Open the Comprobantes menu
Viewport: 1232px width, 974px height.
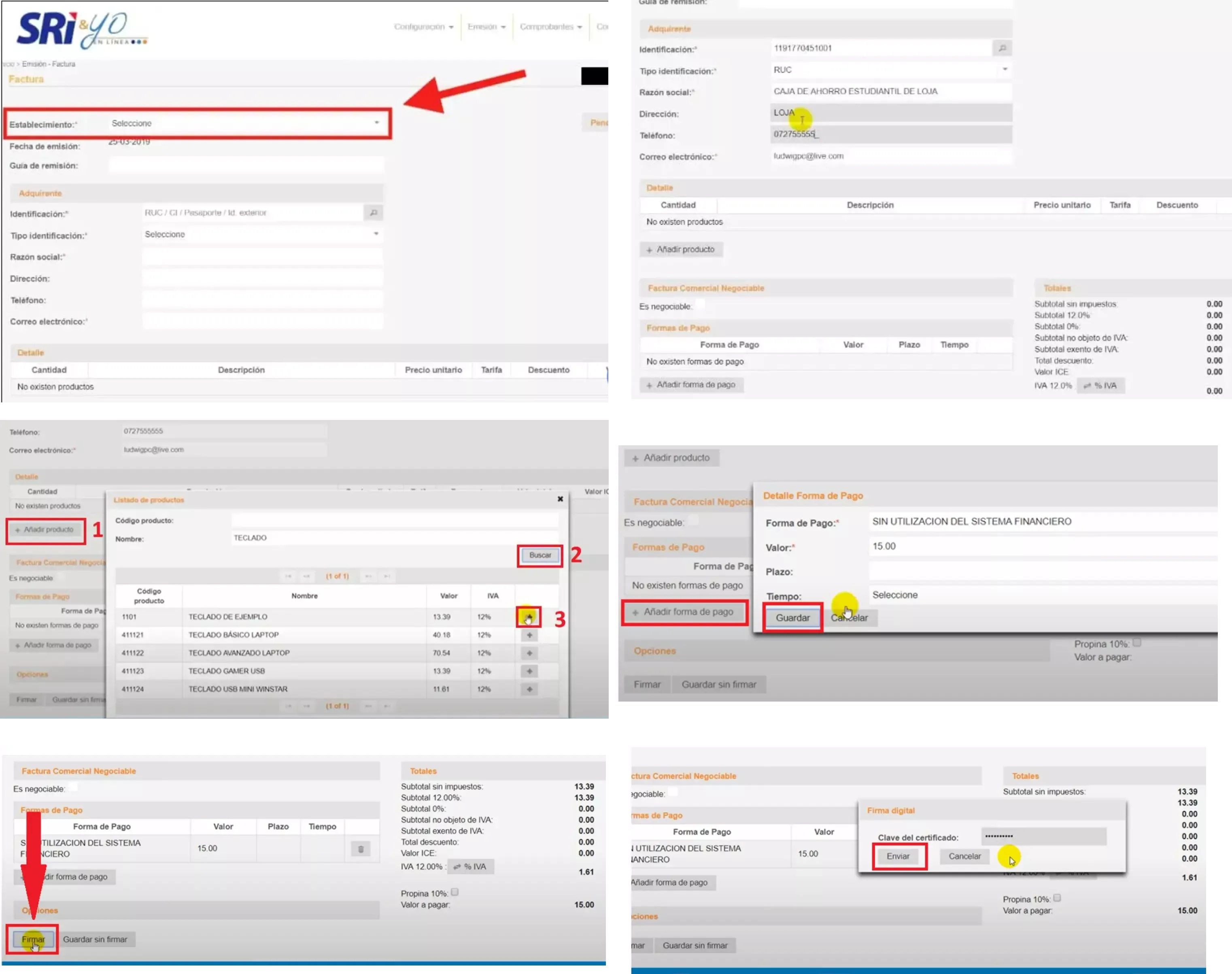[x=551, y=27]
